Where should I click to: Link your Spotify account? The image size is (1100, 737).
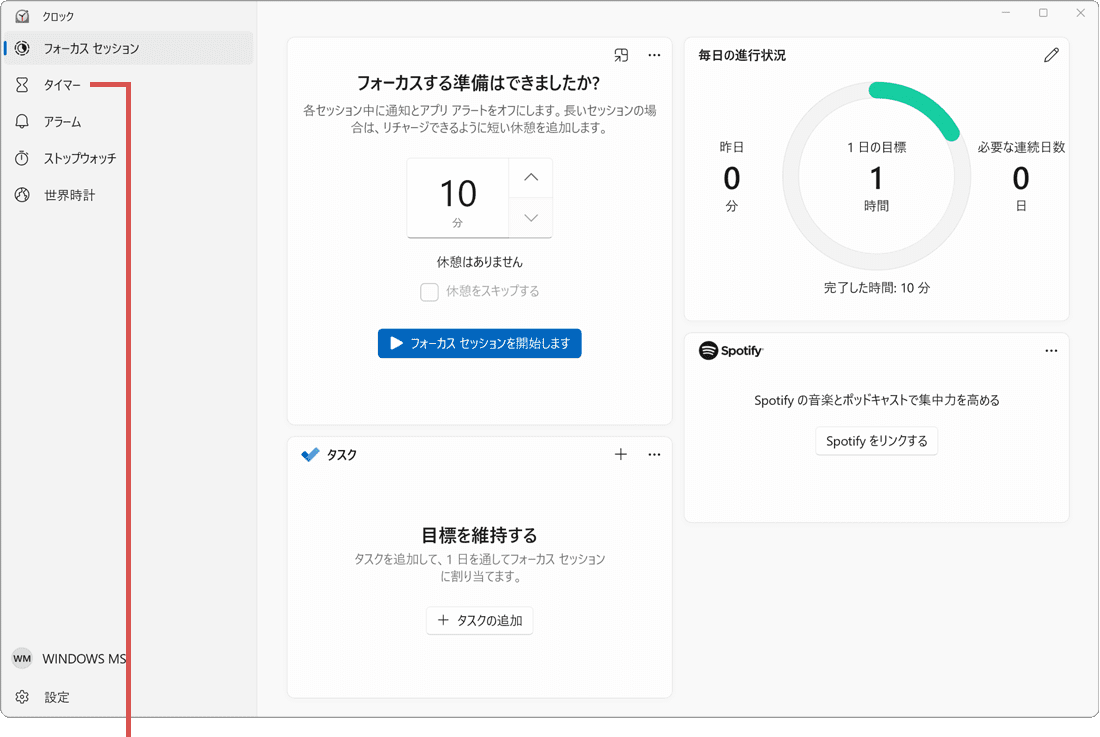(x=876, y=440)
